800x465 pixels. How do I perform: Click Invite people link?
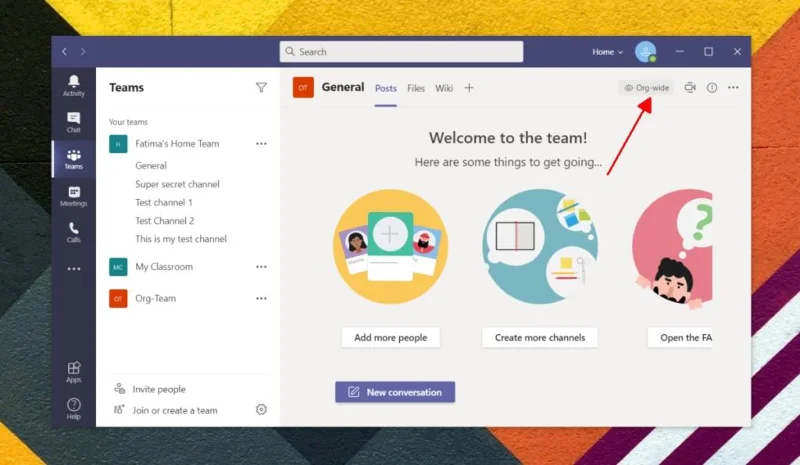[150, 389]
